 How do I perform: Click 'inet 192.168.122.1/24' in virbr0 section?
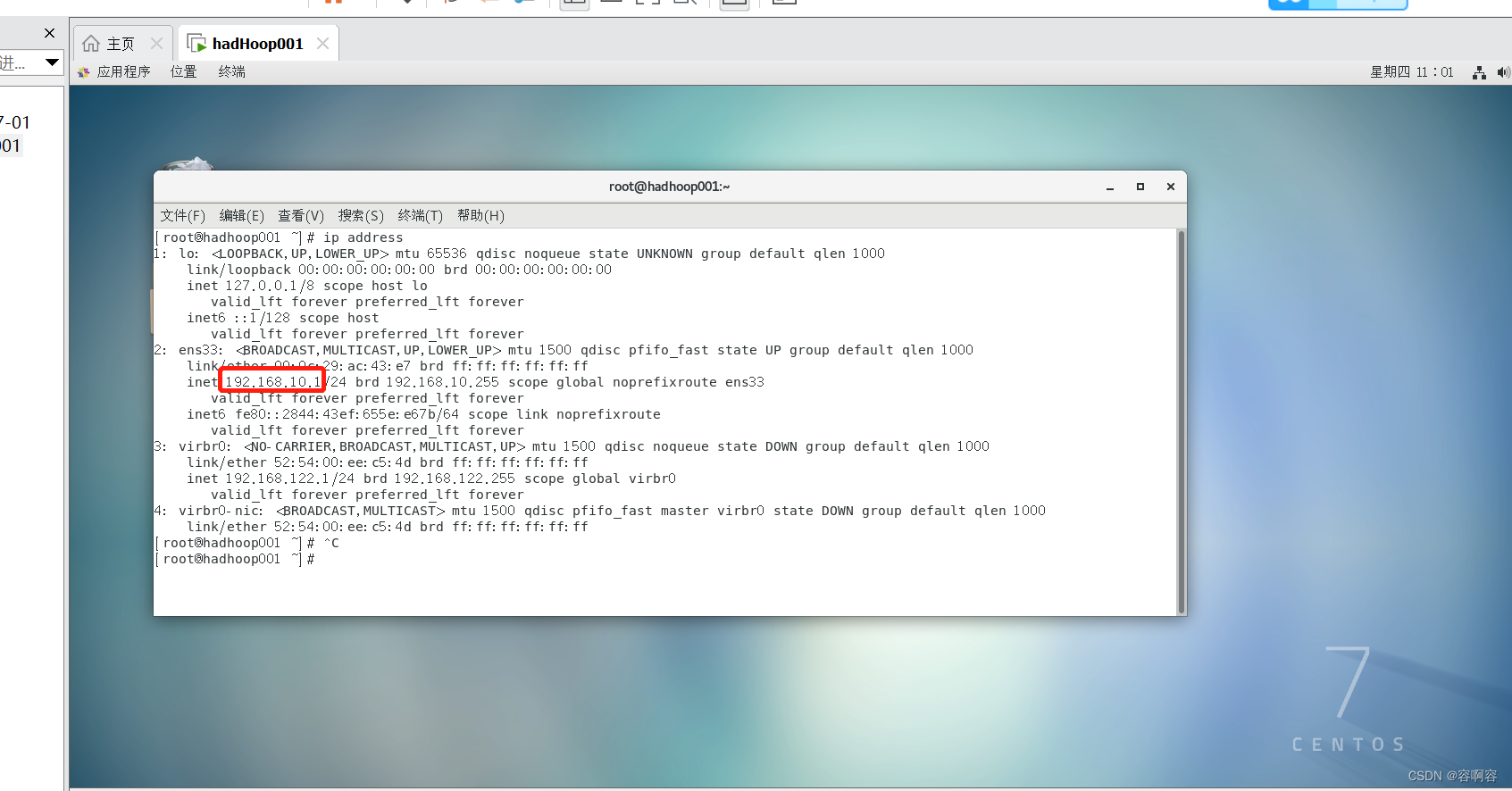tap(271, 479)
